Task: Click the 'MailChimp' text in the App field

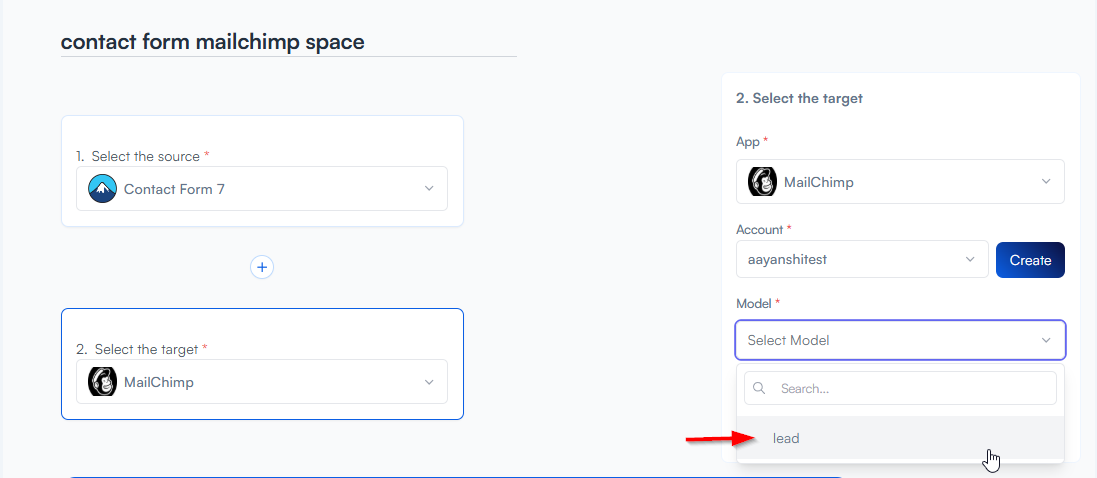Action: pos(818,182)
